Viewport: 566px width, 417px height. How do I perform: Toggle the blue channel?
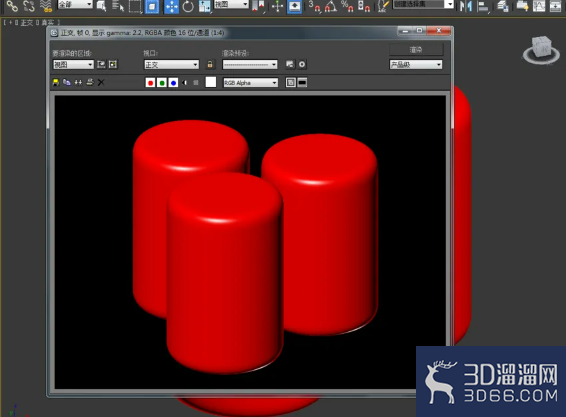click(173, 83)
